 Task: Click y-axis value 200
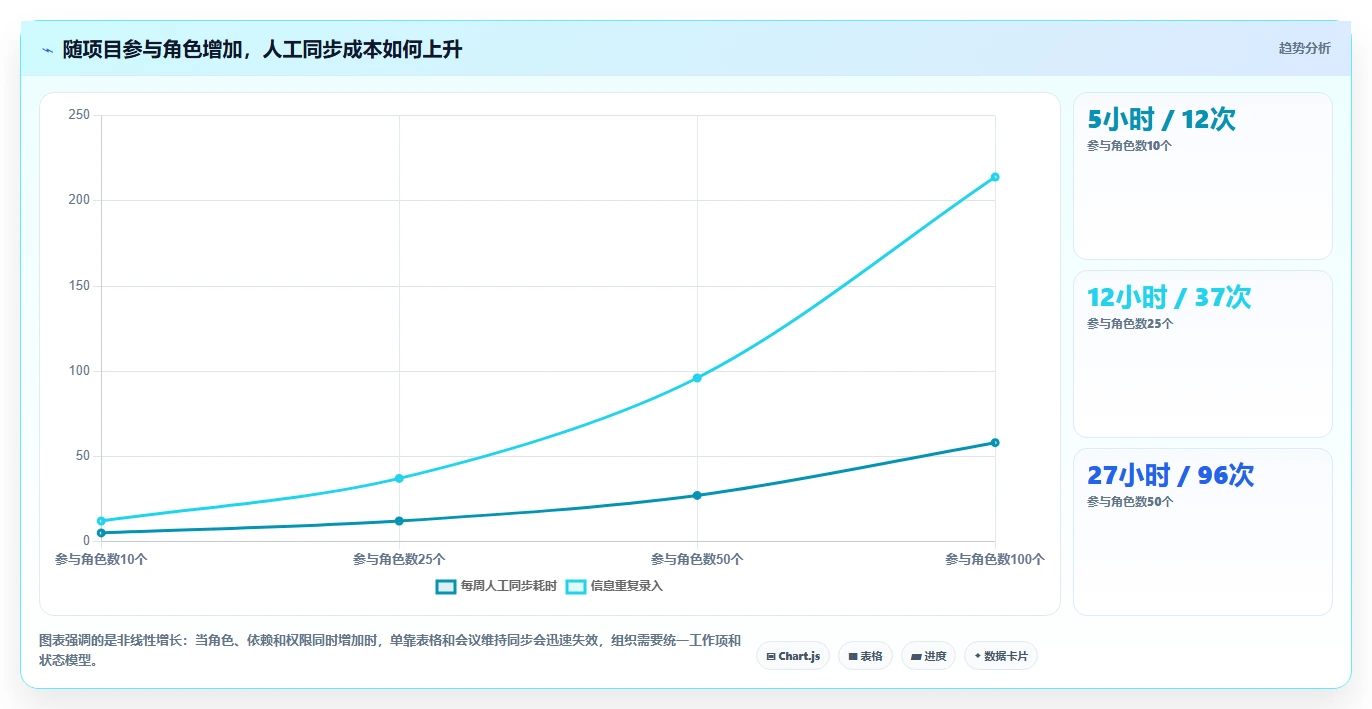[x=79, y=200]
